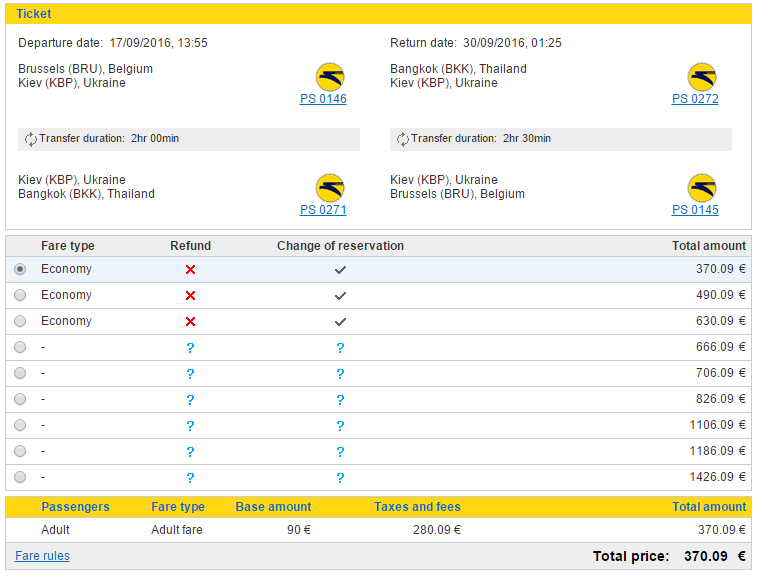Select the 1106.09 € fare radio button

click(20, 425)
